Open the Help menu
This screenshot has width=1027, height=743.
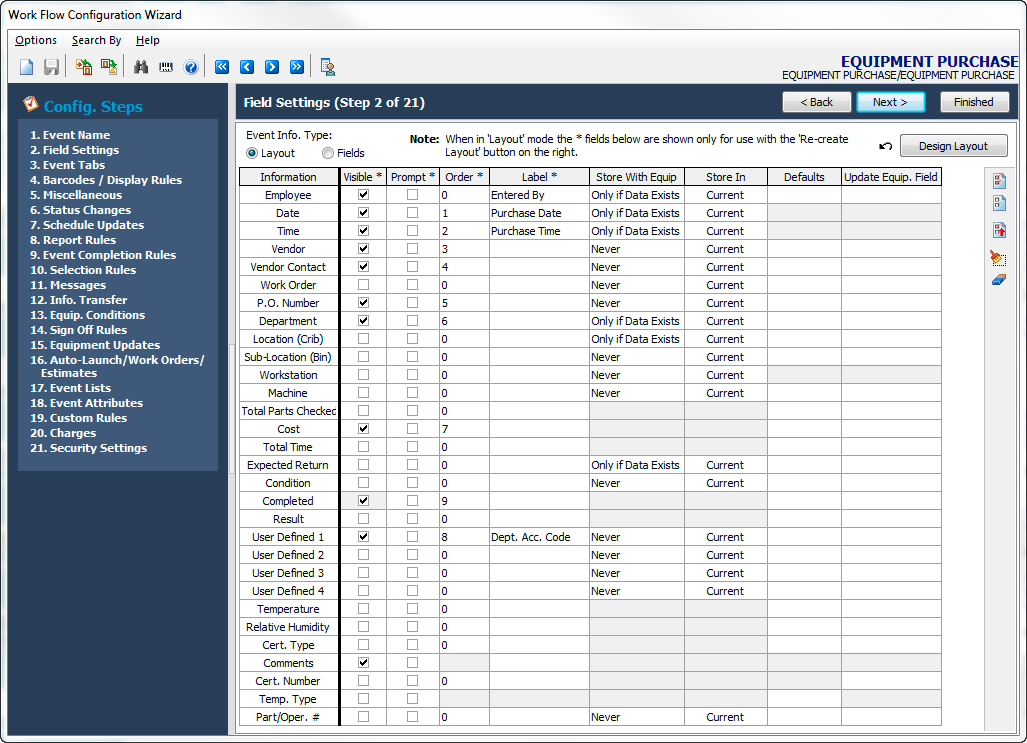coord(147,40)
